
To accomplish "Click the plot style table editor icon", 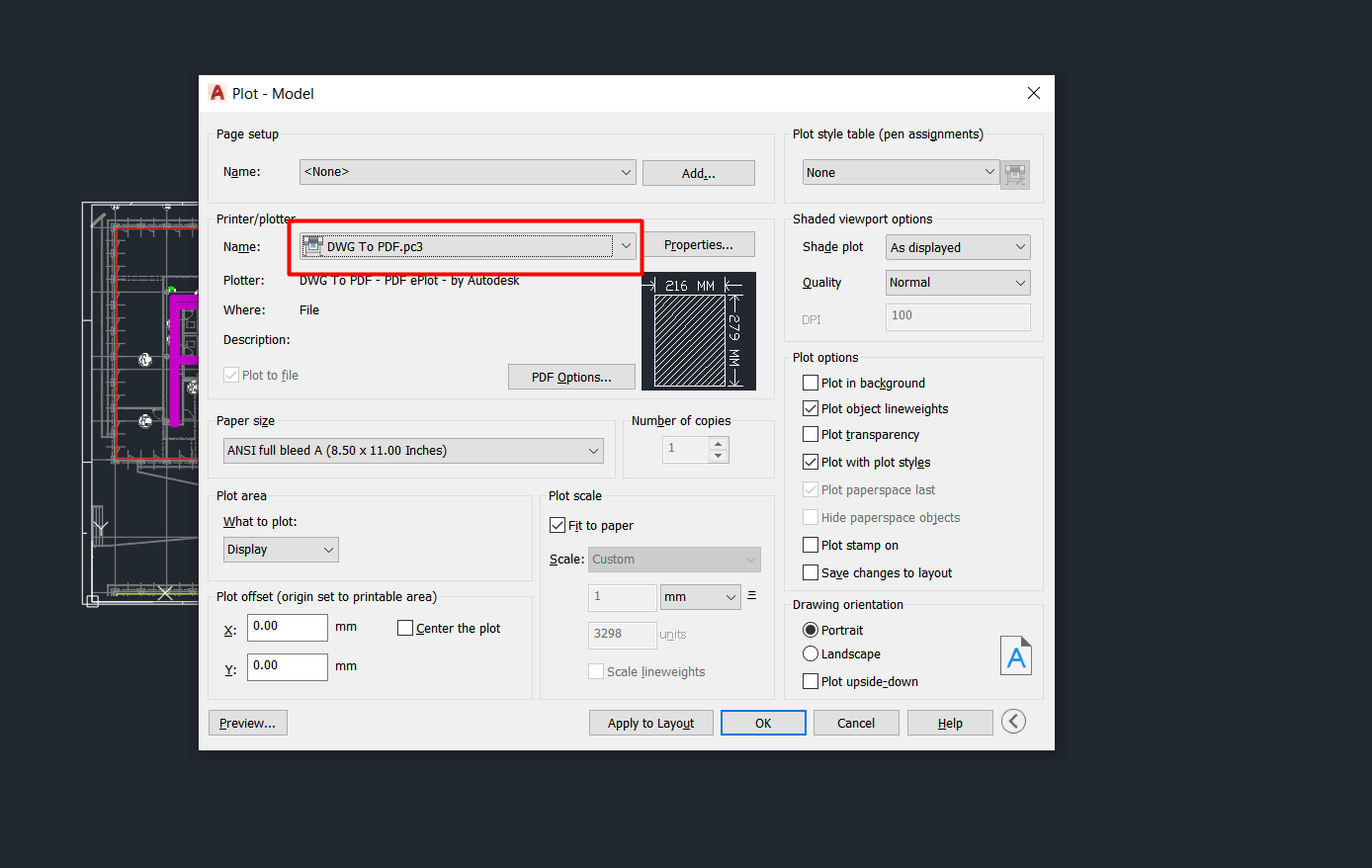I will point(1015,175).
